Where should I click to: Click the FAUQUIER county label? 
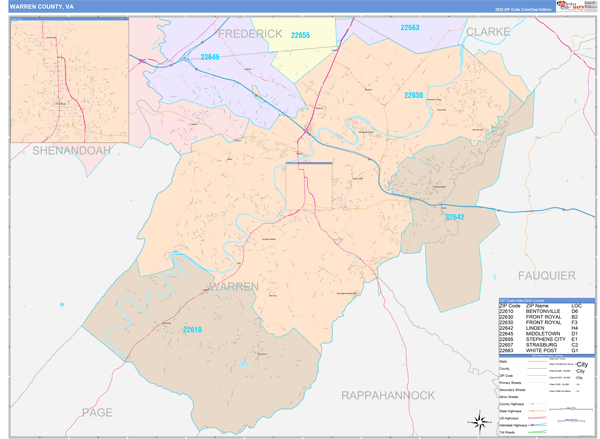546,274
